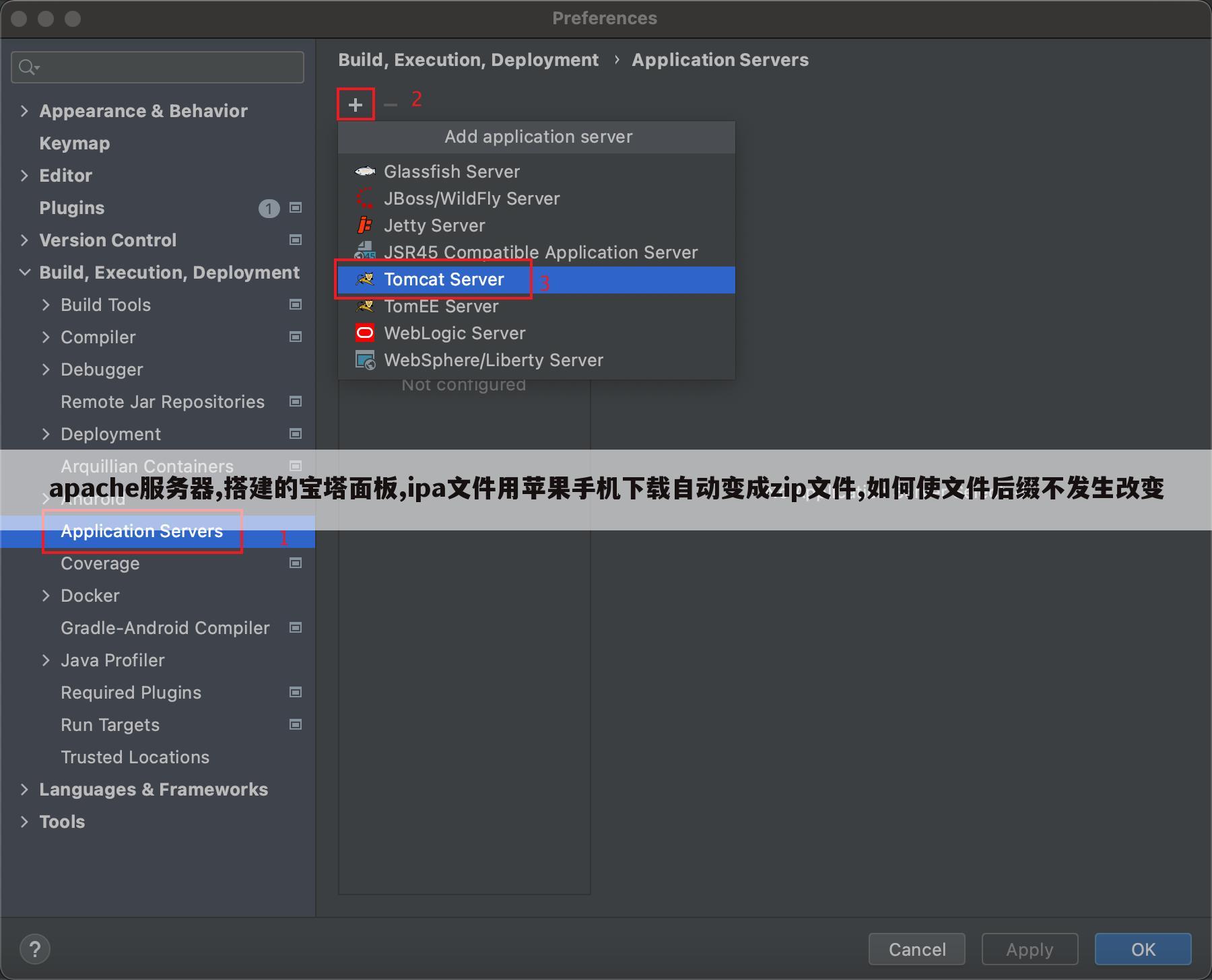Expand the Appearance & Behavior section
The width and height of the screenshot is (1212, 980).
pos(25,111)
